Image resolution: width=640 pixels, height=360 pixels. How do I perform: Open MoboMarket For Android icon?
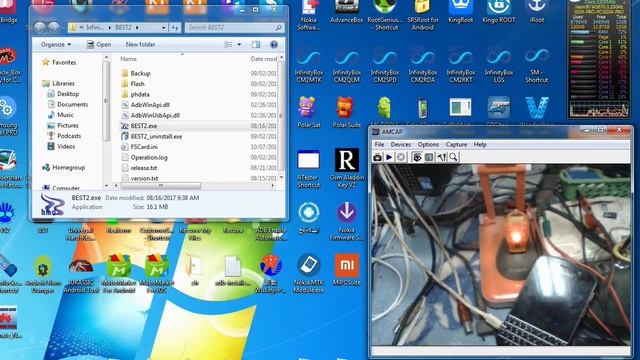(x=118, y=273)
